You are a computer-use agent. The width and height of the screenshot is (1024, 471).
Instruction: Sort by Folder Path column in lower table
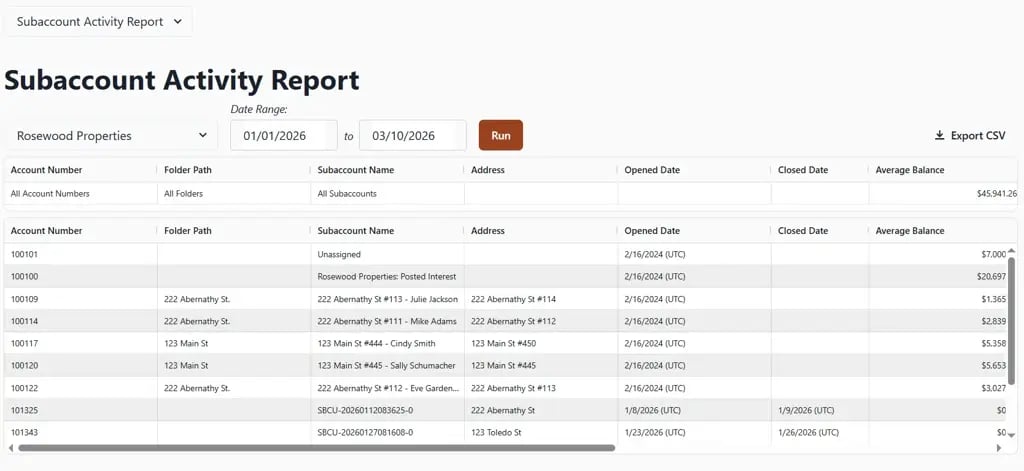tap(188, 231)
